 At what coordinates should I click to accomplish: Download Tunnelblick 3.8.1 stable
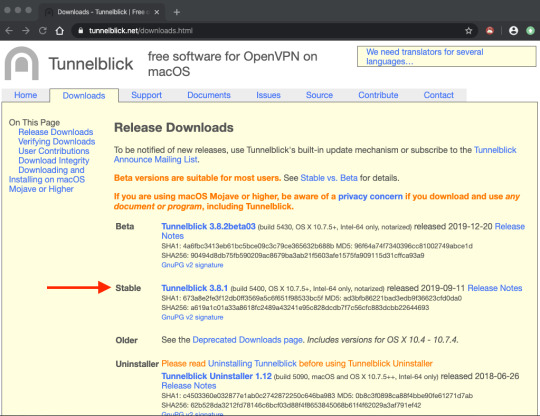point(195,288)
